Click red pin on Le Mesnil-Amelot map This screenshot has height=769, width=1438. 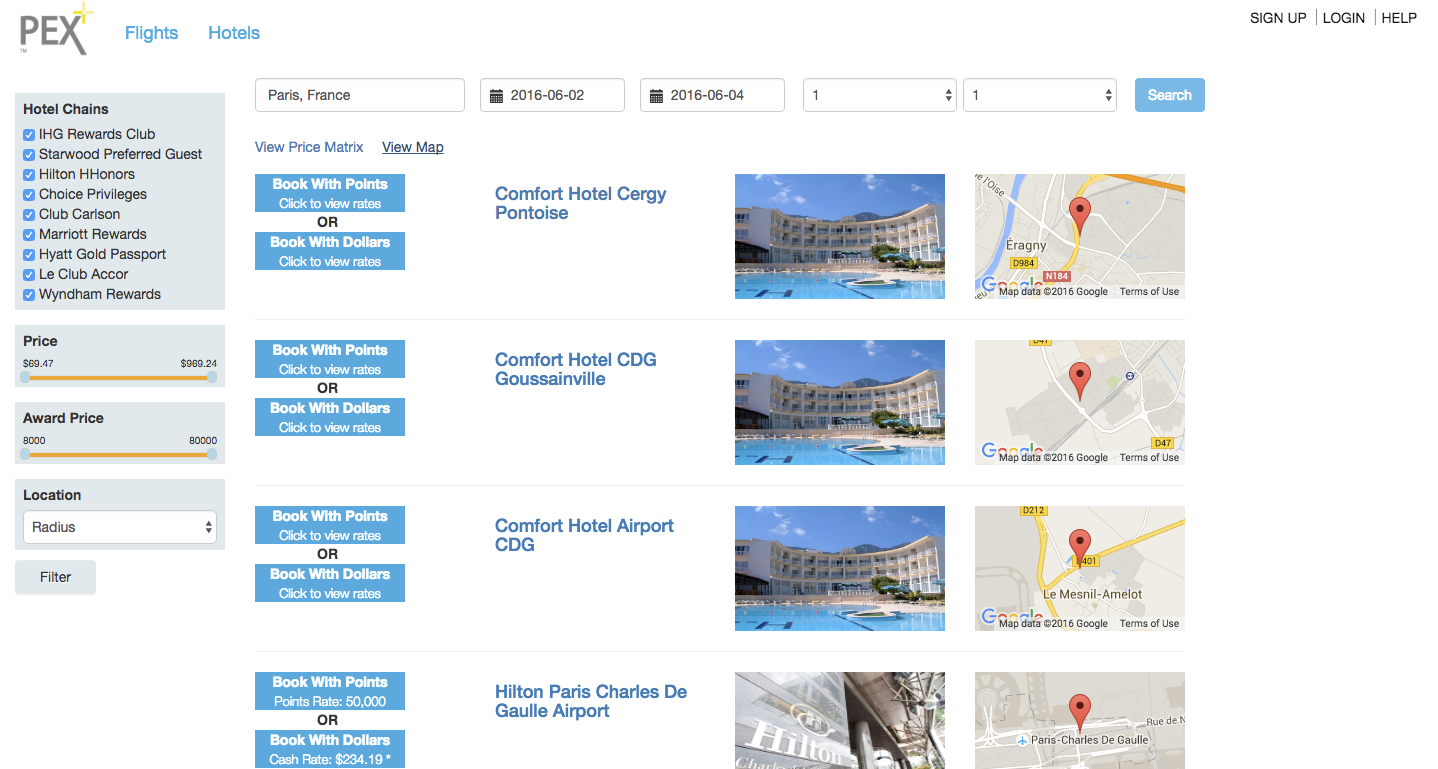[x=1079, y=547]
